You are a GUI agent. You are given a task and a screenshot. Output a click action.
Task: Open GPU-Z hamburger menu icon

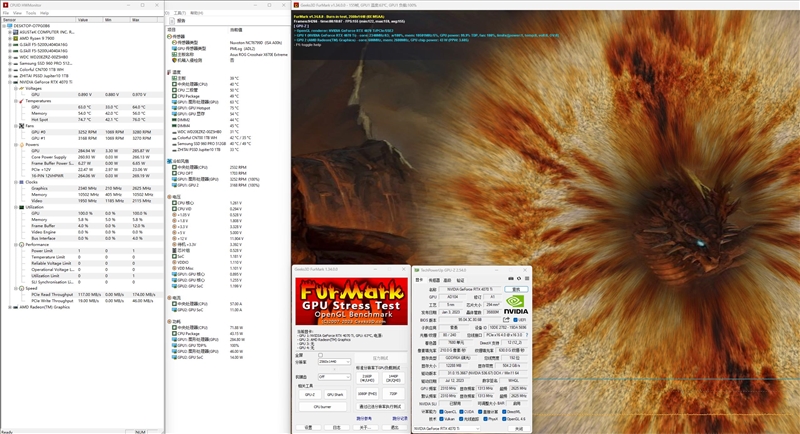pos(527,279)
